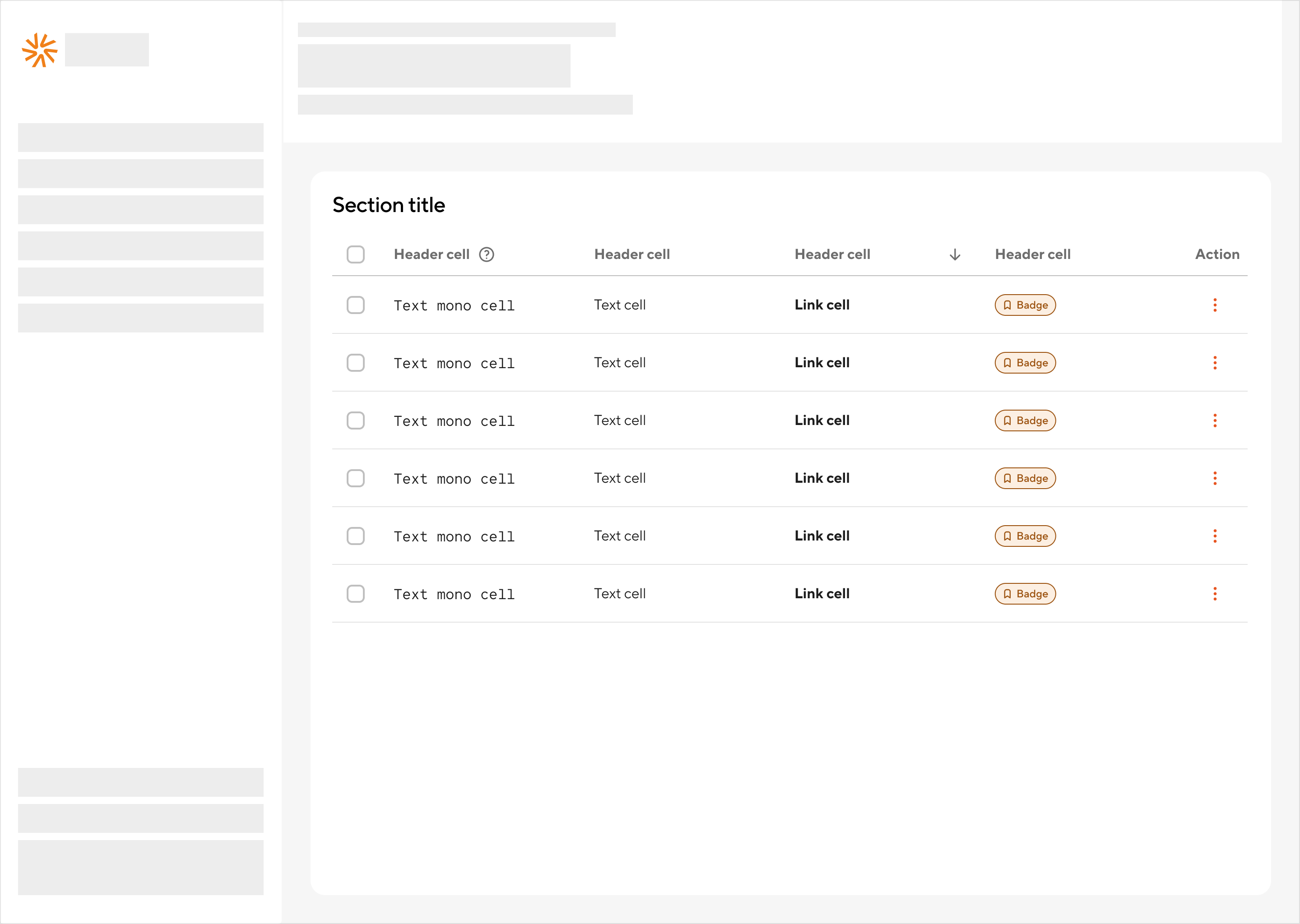Click the Section title heading
The width and height of the screenshot is (1300, 924).
(x=389, y=205)
